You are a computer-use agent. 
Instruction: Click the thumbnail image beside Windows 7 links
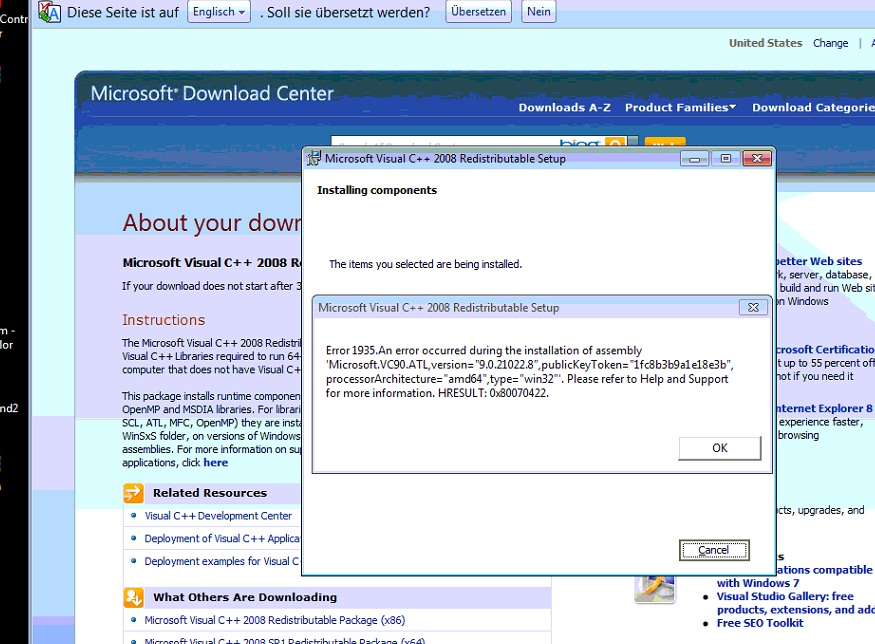coord(655,590)
